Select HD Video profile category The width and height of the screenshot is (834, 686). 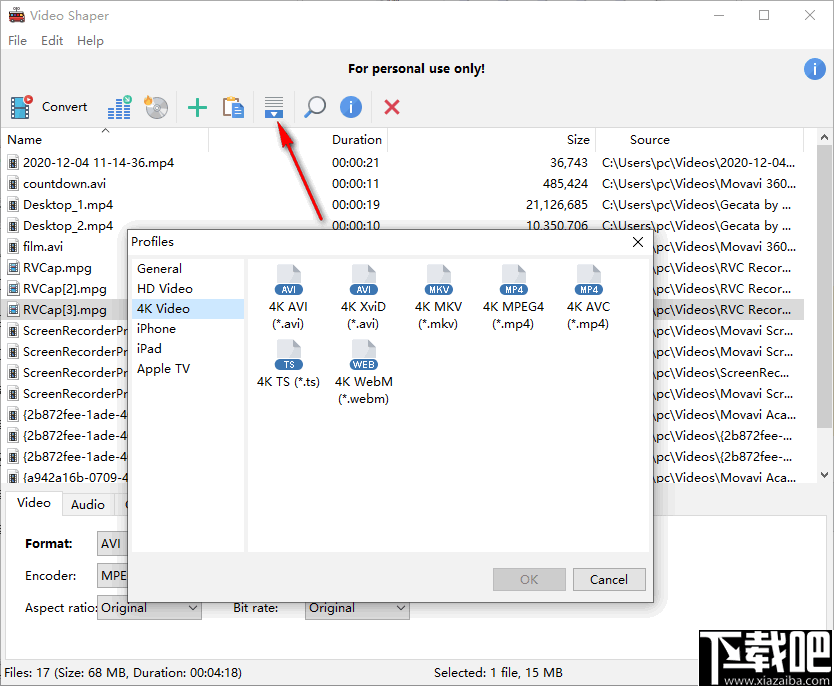pos(188,289)
